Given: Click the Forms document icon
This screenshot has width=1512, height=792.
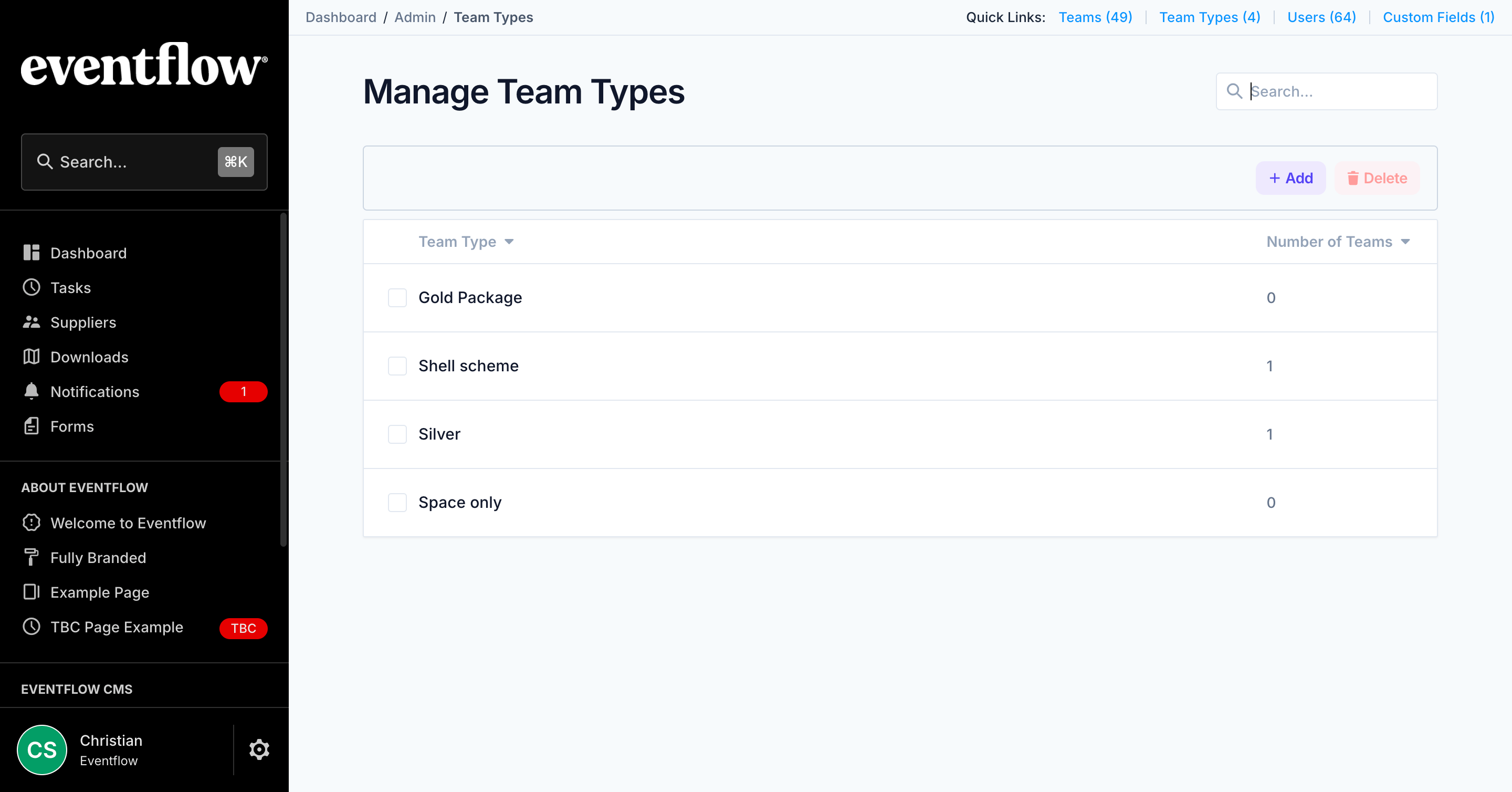Looking at the screenshot, I should [31, 426].
